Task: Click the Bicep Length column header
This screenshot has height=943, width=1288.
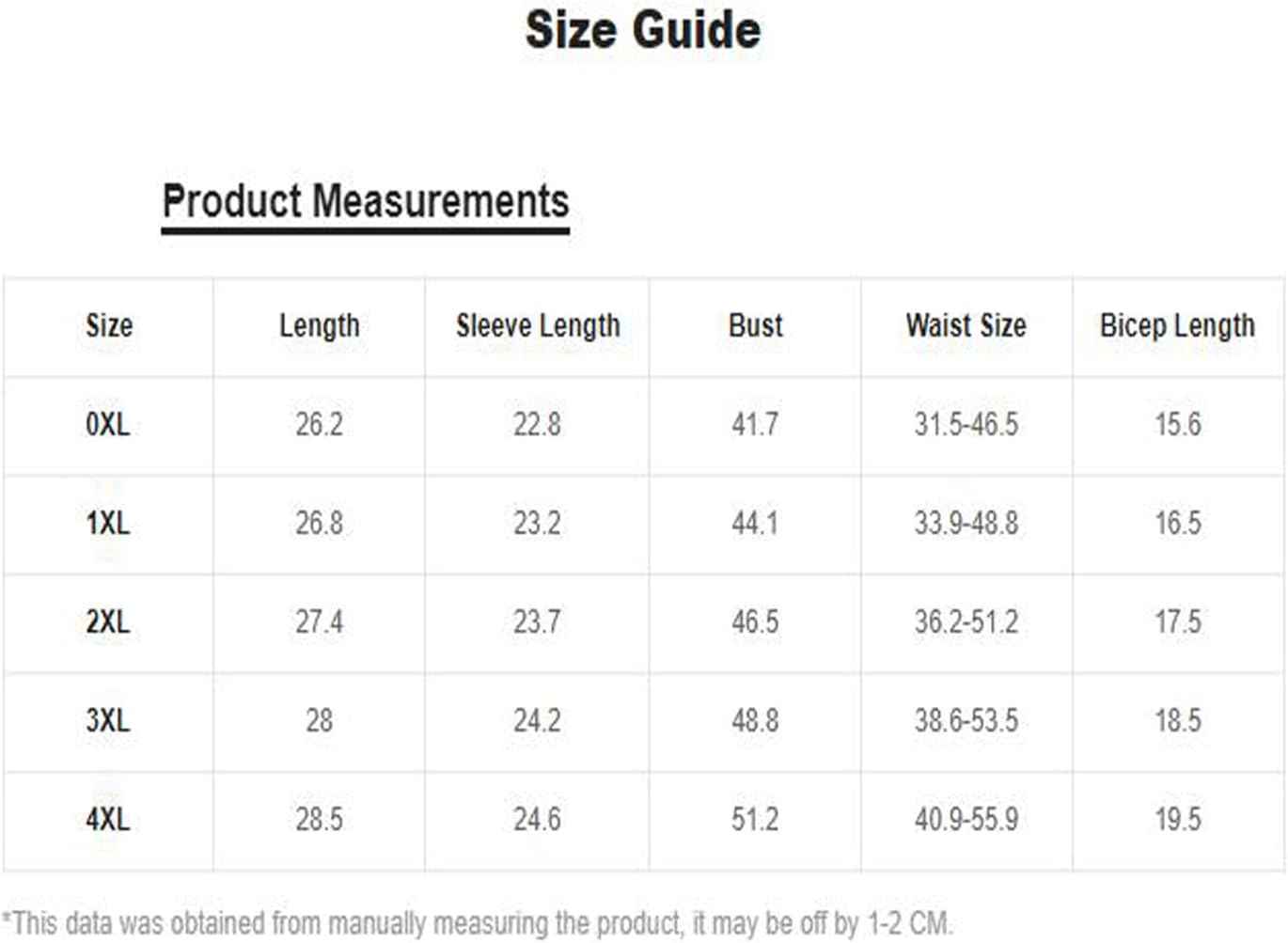Action: (x=1177, y=326)
